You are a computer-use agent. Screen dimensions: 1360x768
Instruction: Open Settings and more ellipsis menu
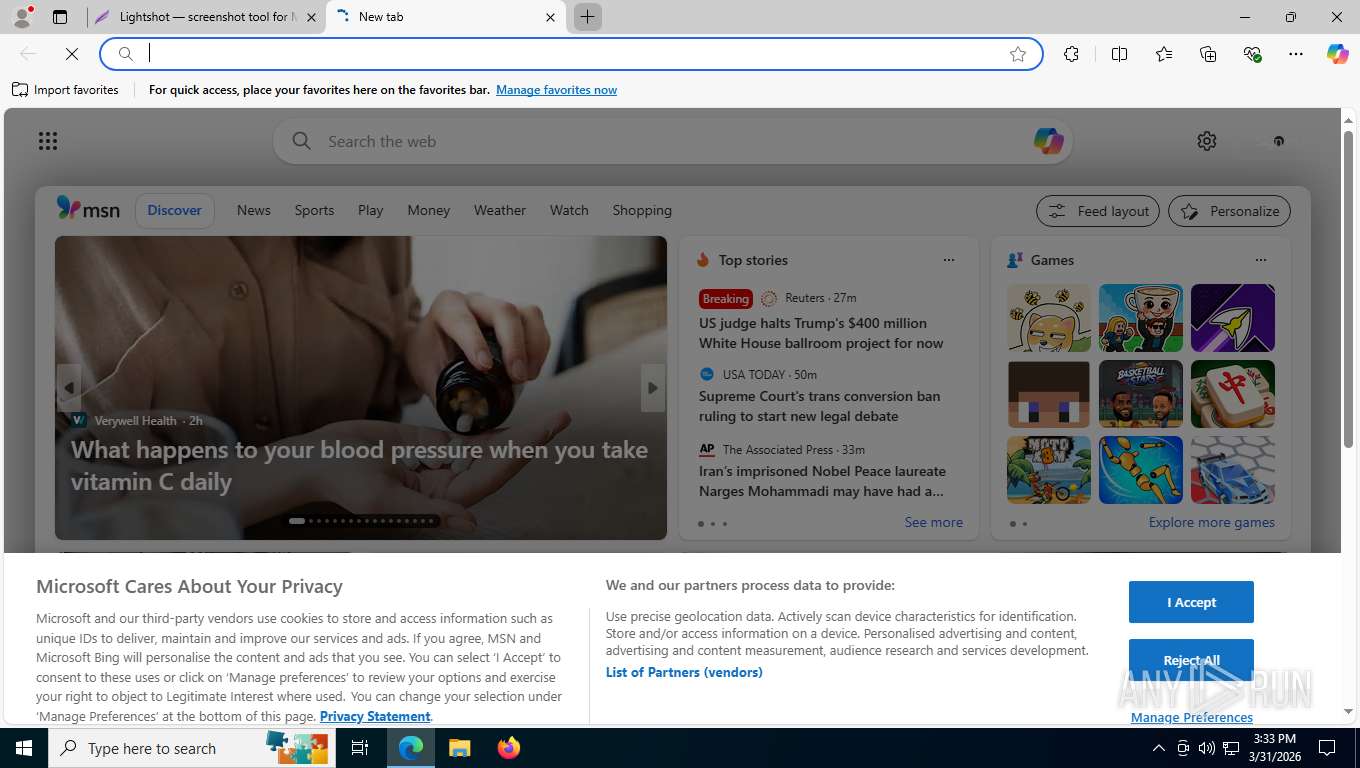click(x=1296, y=54)
